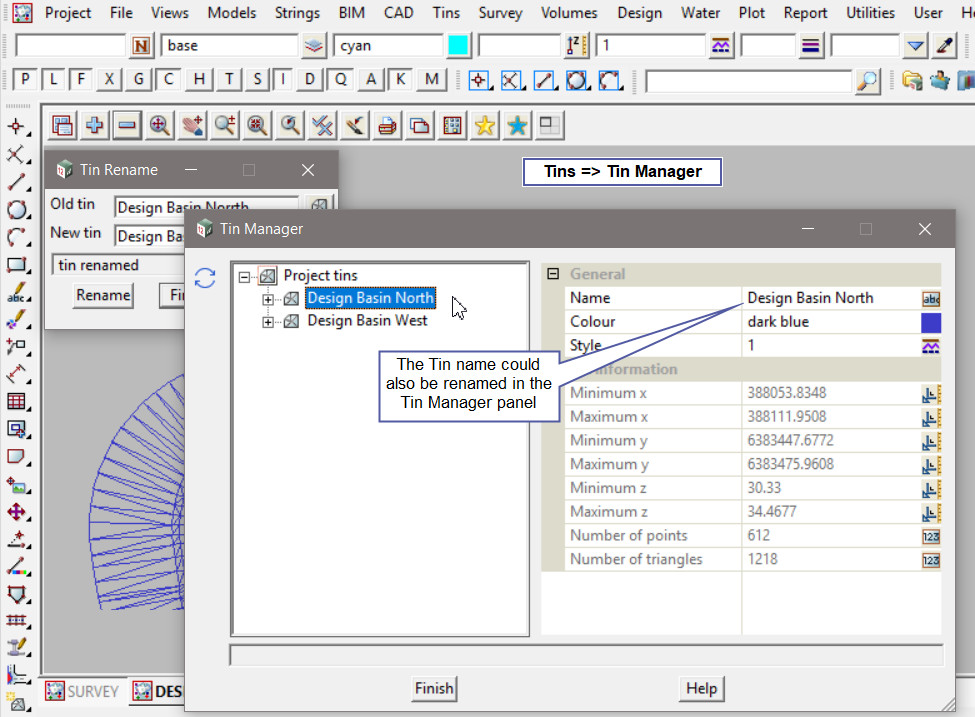Click the line style icon in Style row
The height and width of the screenshot is (717, 975).
(930, 346)
